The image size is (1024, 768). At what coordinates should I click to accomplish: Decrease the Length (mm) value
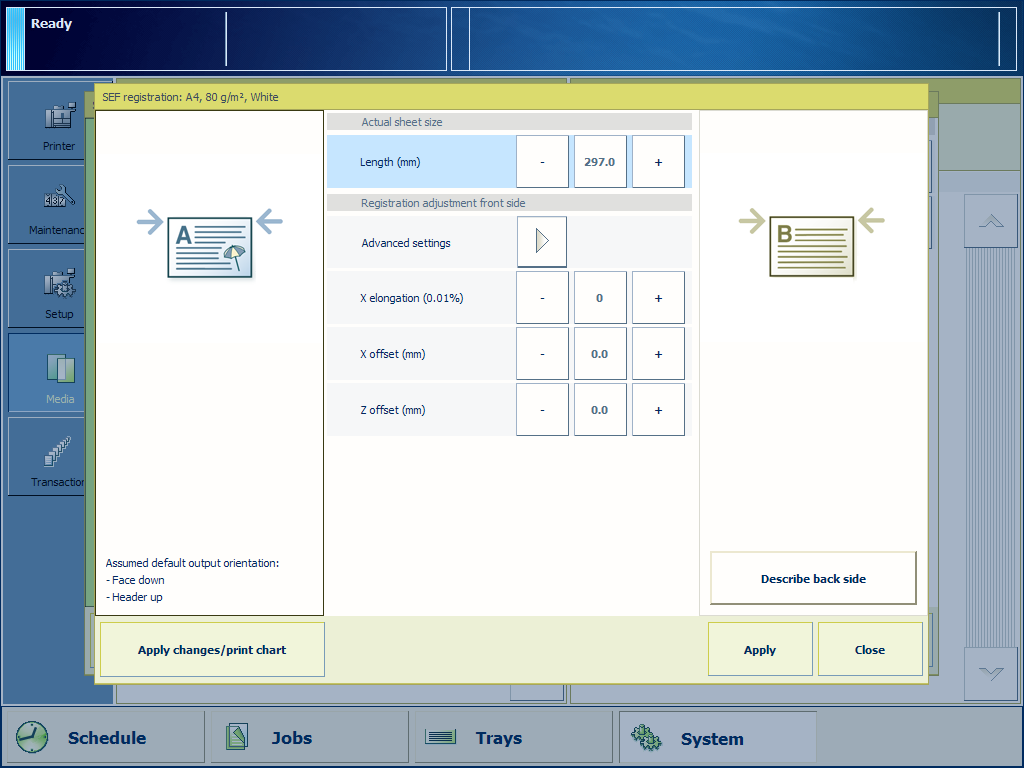point(542,162)
